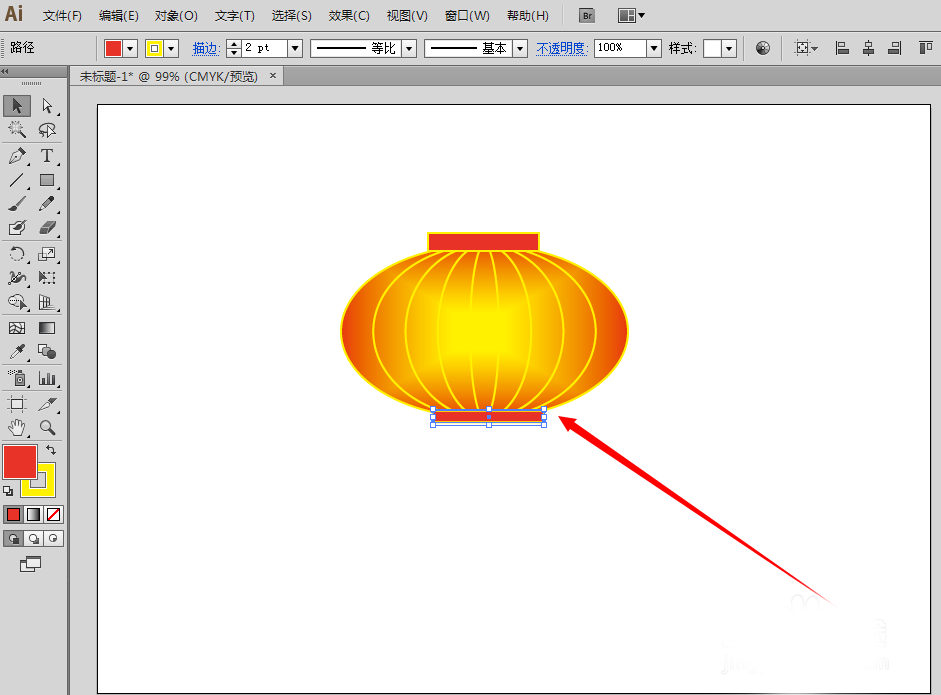
Task: Select the Pen tool
Action: point(17,156)
